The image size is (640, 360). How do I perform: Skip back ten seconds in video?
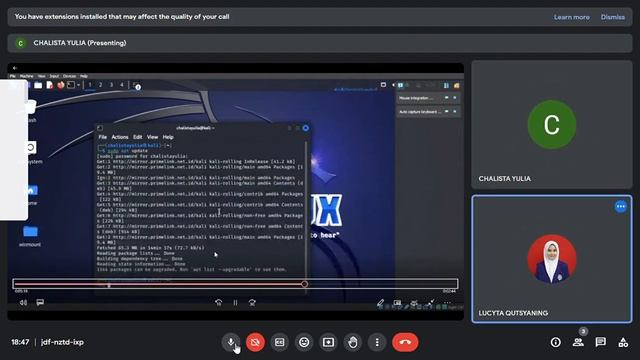click(x=218, y=302)
